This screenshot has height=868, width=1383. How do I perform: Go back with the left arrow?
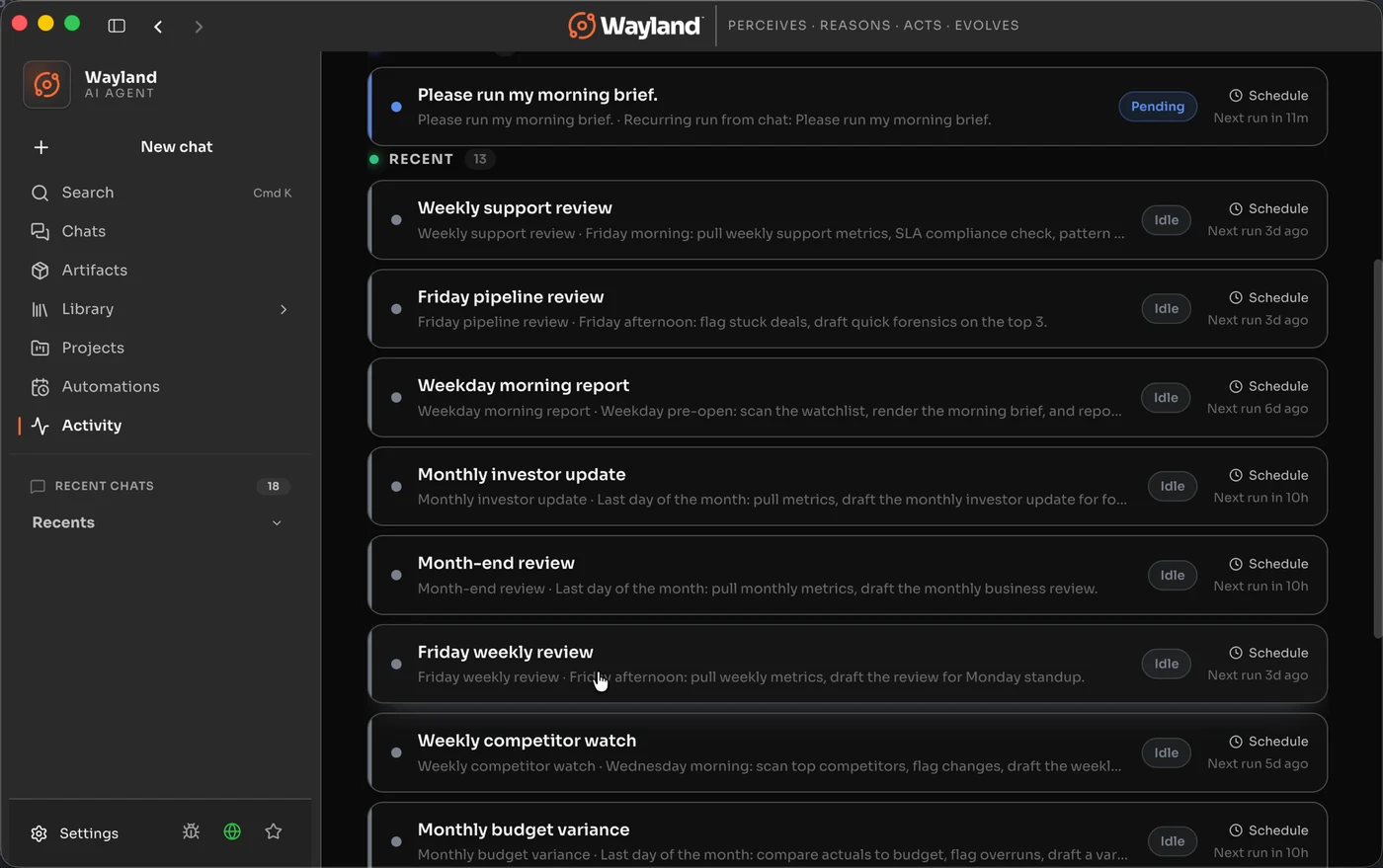(158, 27)
